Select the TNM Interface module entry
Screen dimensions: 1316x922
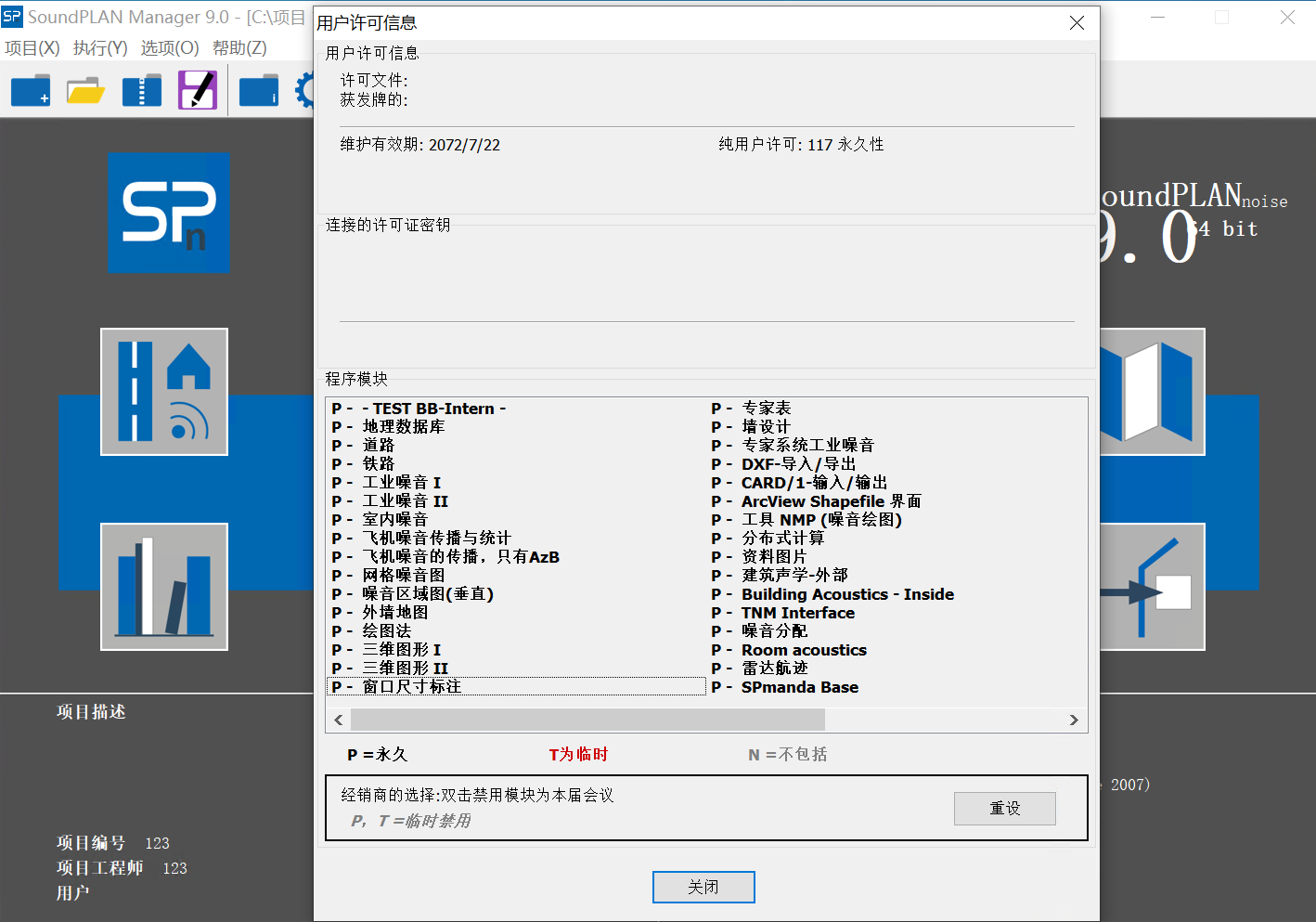[x=797, y=613]
